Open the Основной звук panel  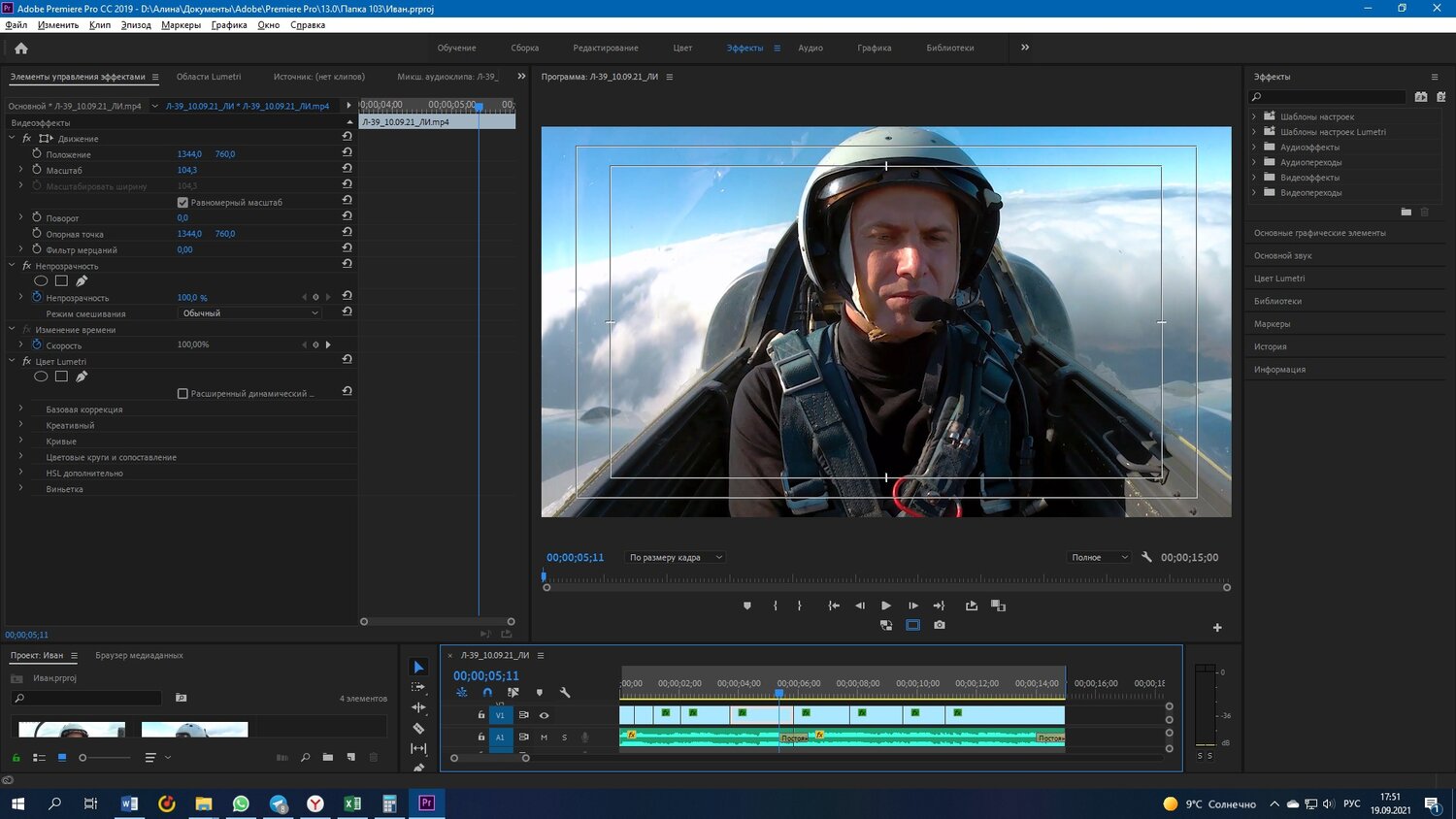pyautogui.click(x=1282, y=256)
